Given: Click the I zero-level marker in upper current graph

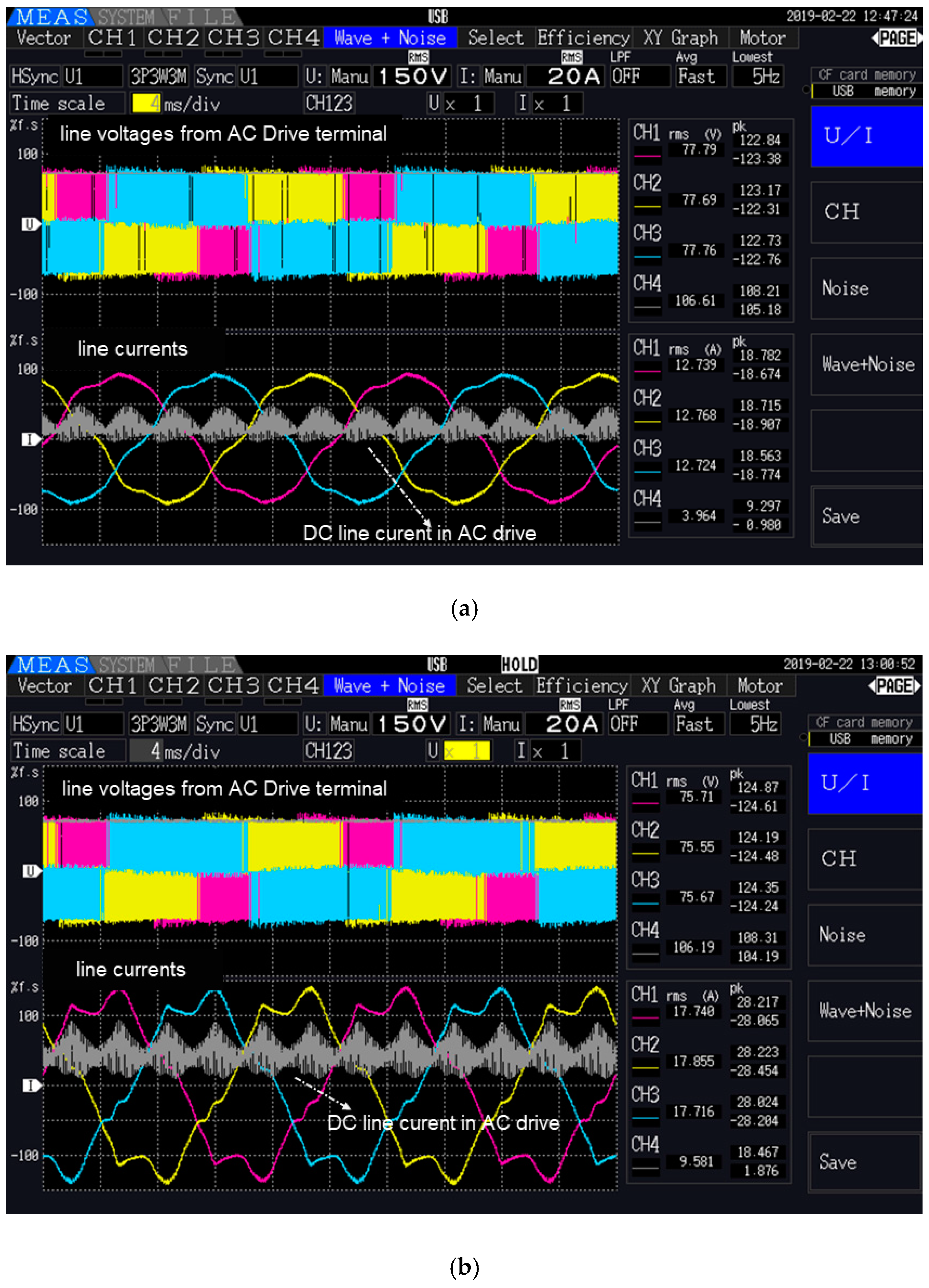Looking at the screenshot, I should point(29,439).
